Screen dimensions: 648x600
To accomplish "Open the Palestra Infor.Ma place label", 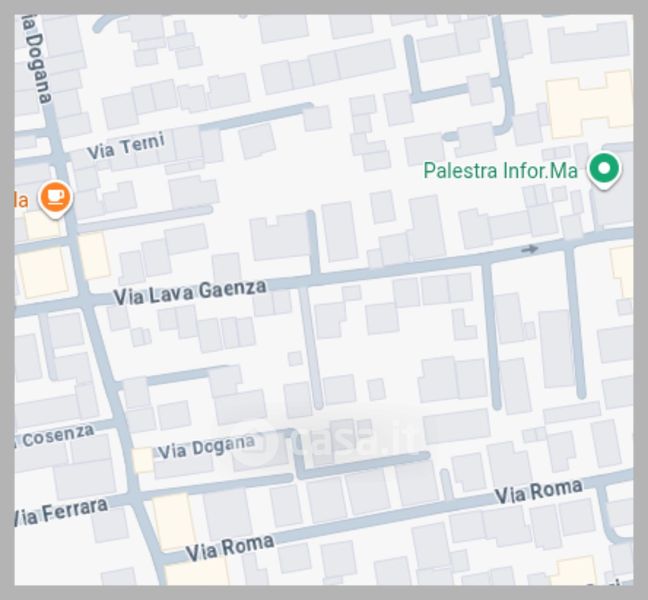I will click(x=500, y=171).
